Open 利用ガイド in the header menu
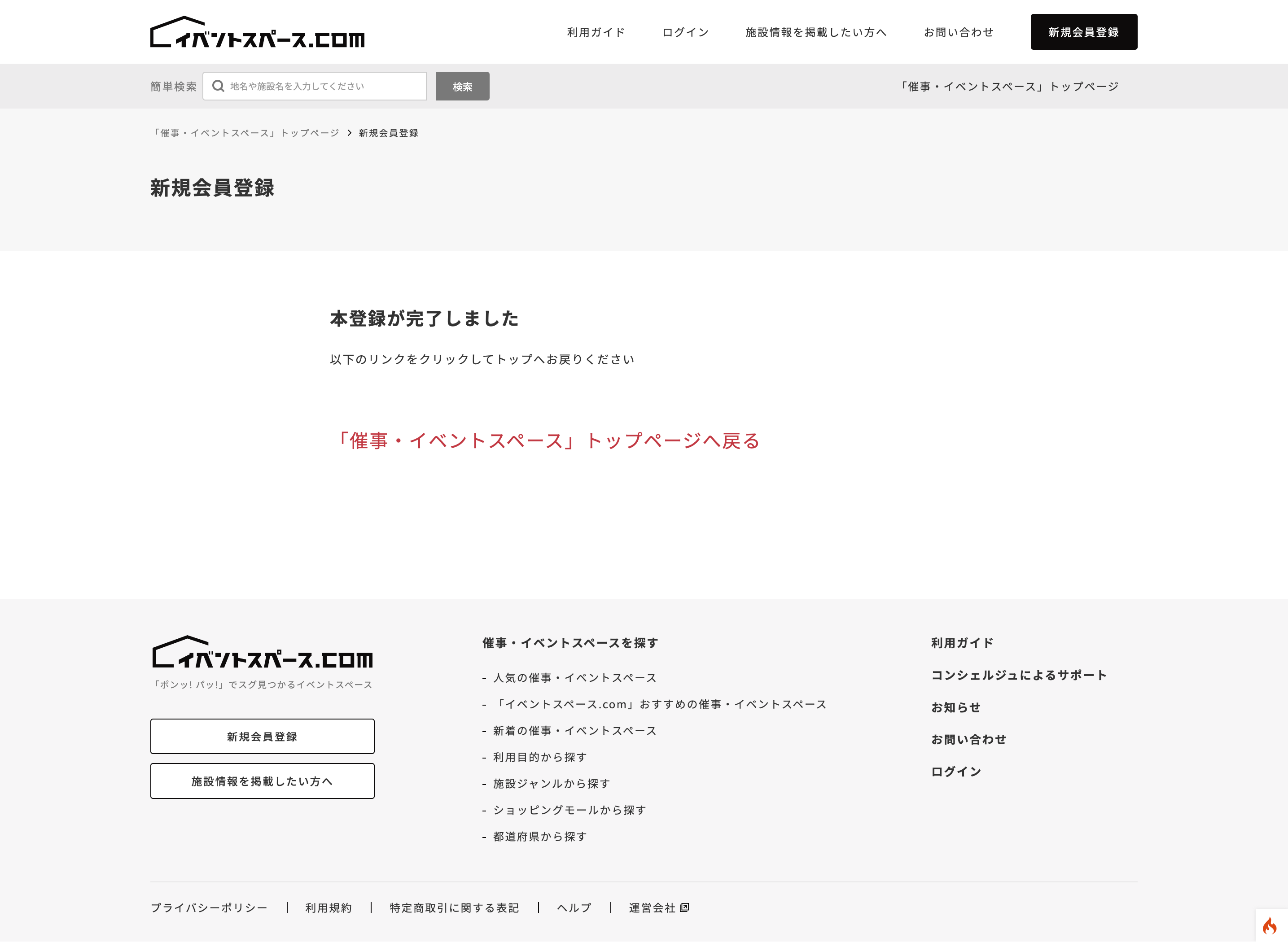 pos(596,32)
